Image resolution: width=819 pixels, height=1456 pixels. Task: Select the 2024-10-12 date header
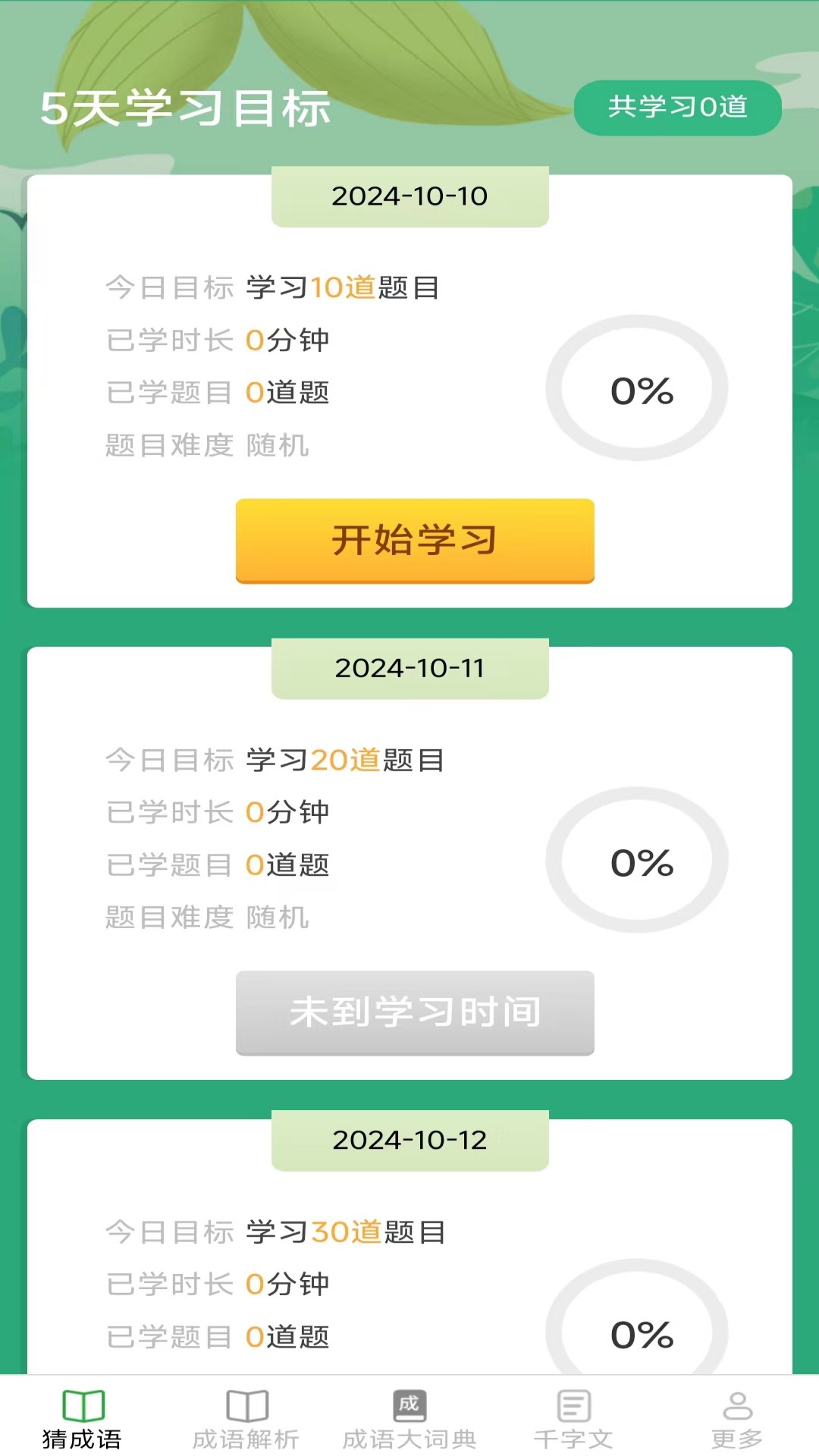click(x=409, y=1140)
